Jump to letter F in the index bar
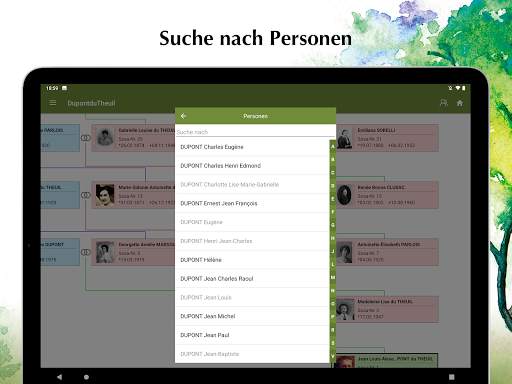The width and height of the screenshot is (512, 384). coord(333,212)
